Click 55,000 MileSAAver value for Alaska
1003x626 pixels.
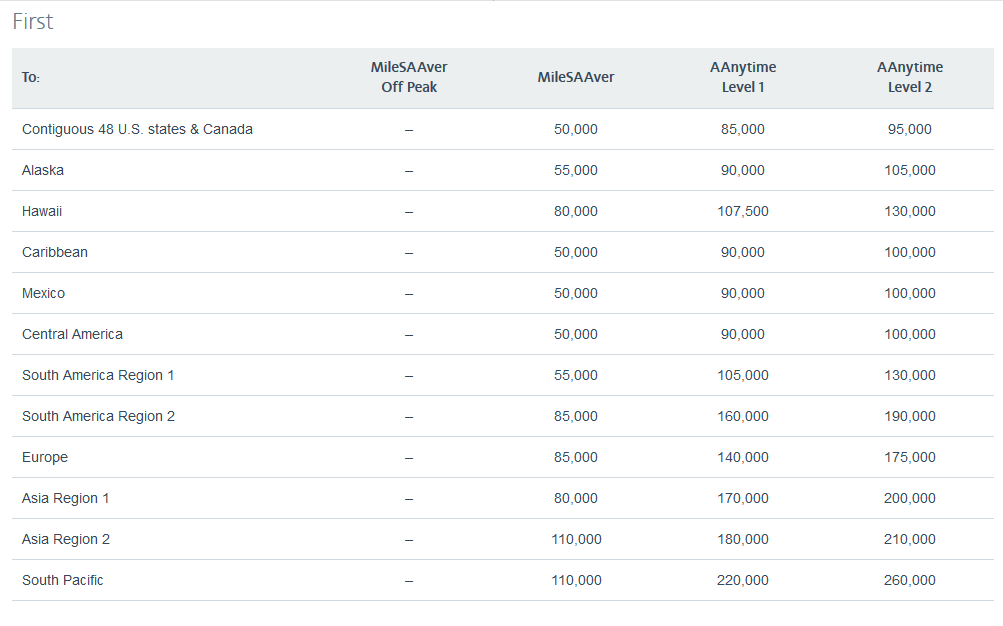[x=576, y=170]
